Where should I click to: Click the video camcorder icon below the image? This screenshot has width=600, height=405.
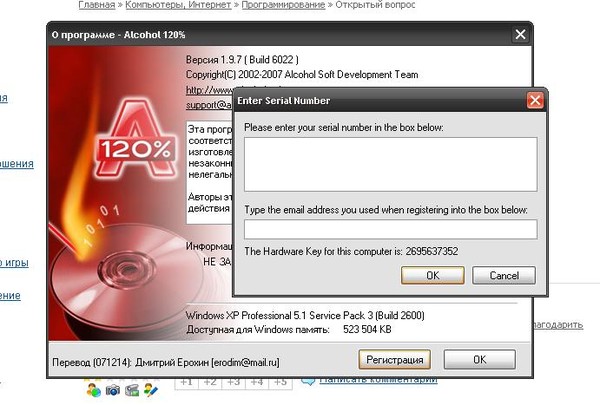132,390
